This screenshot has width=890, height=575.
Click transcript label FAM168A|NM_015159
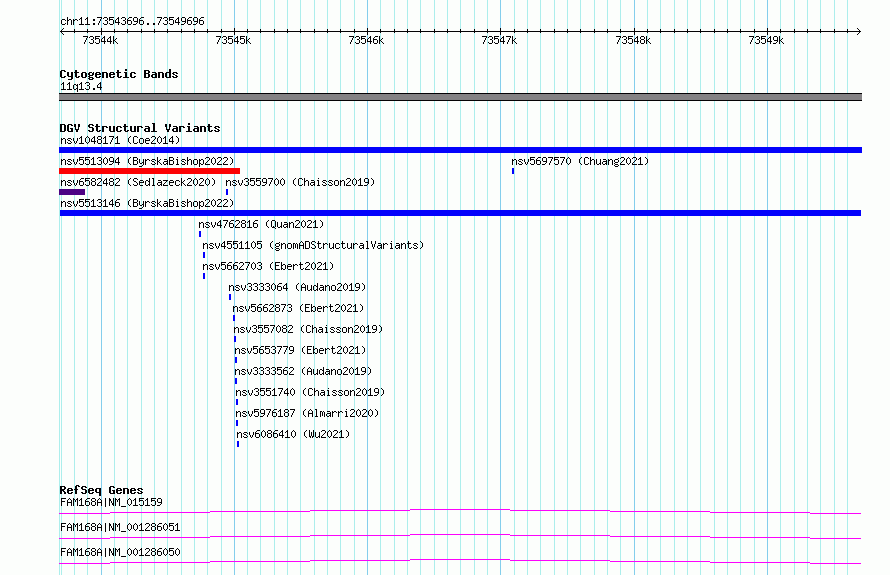click(x=111, y=502)
